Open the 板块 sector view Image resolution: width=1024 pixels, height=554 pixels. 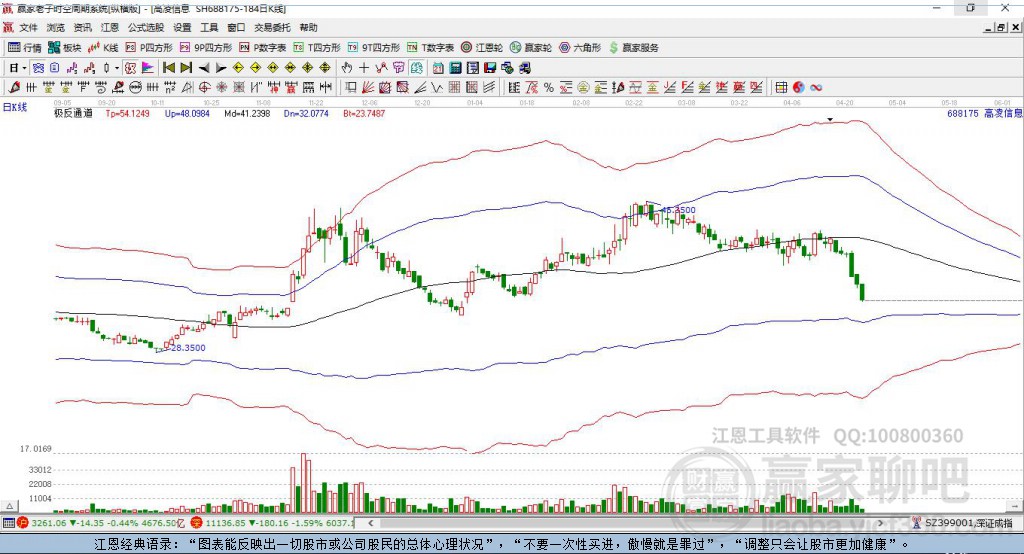point(64,48)
